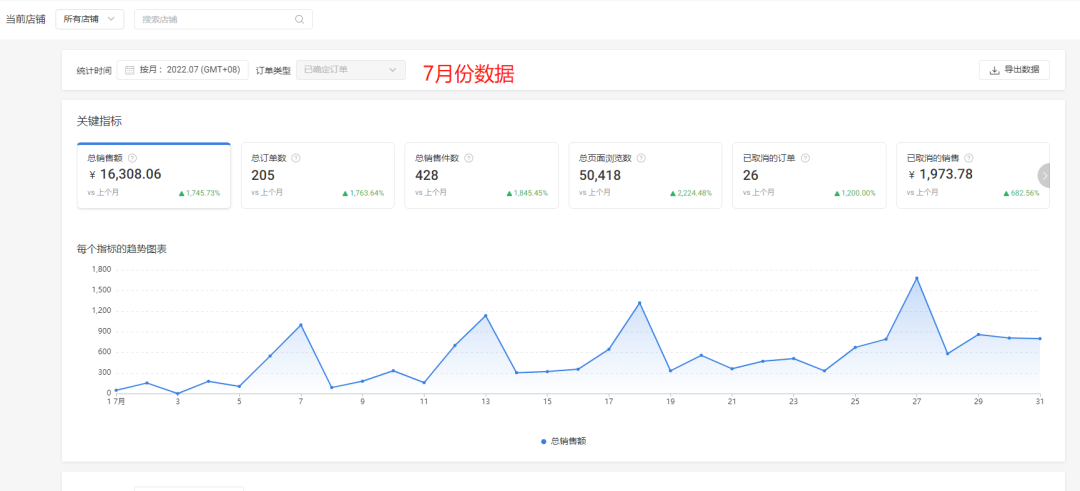Select the 总销售额 metric card

coord(154,176)
